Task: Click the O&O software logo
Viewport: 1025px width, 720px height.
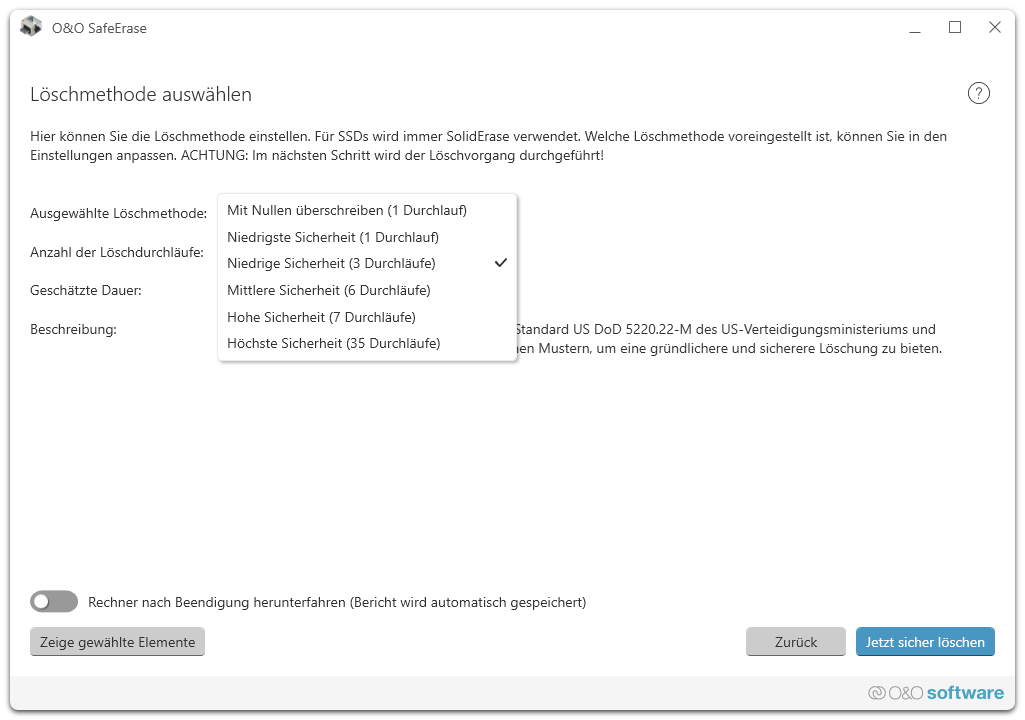Action: click(x=936, y=692)
